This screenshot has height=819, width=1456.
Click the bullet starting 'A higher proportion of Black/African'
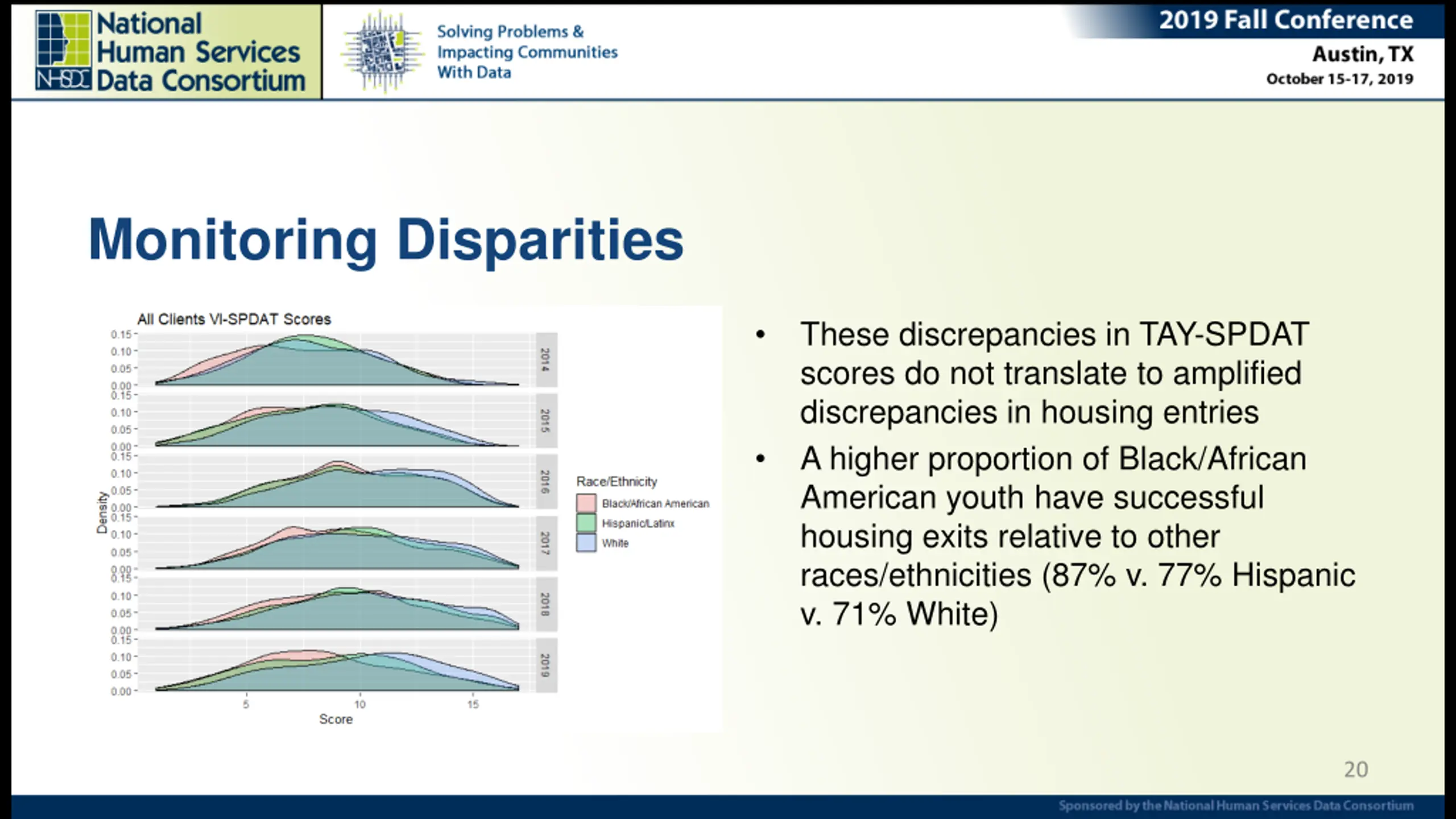pos(1077,536)
